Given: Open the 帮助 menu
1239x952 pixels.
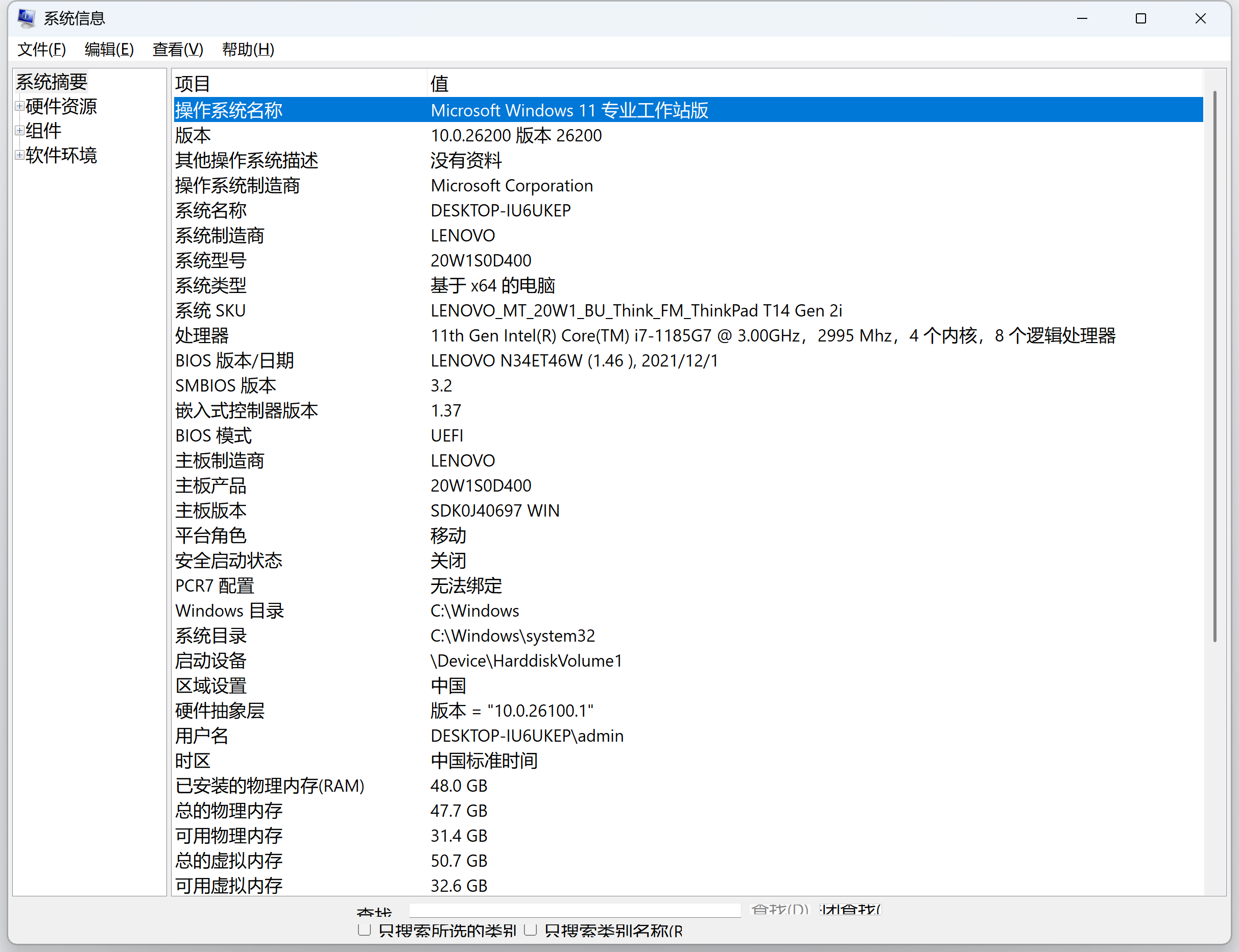Looking at the screenshot, I should [x=248, y=50].
